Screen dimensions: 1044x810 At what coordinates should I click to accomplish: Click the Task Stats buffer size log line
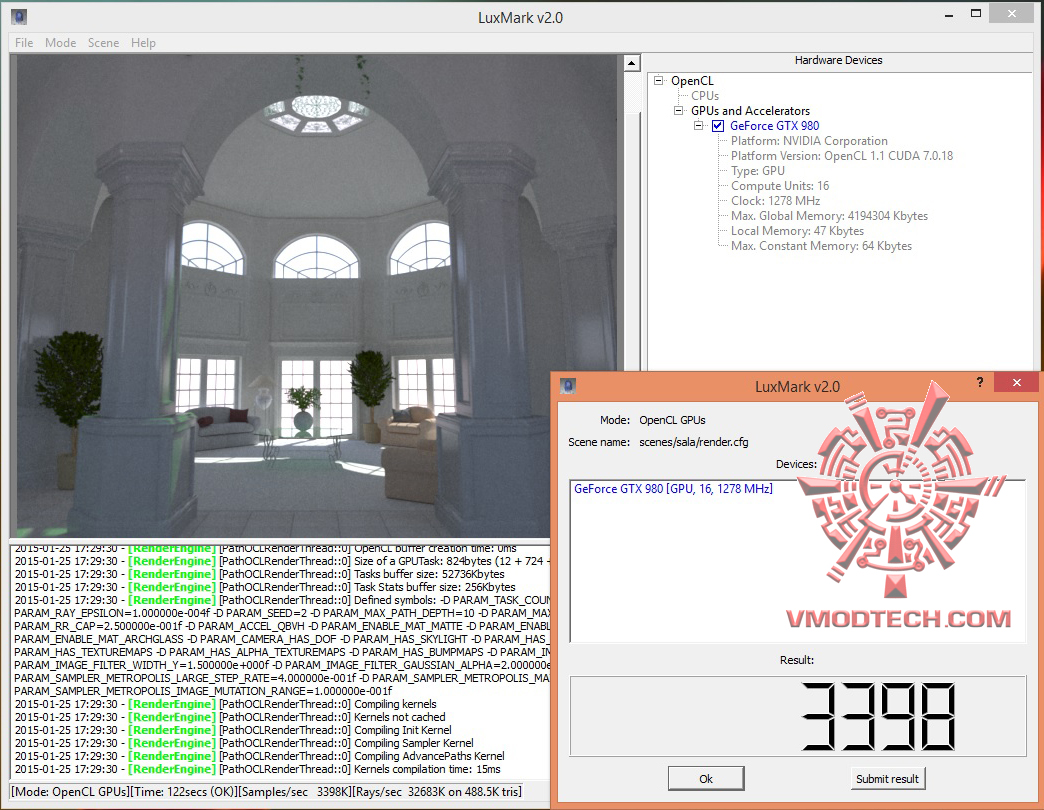point(265,587)
